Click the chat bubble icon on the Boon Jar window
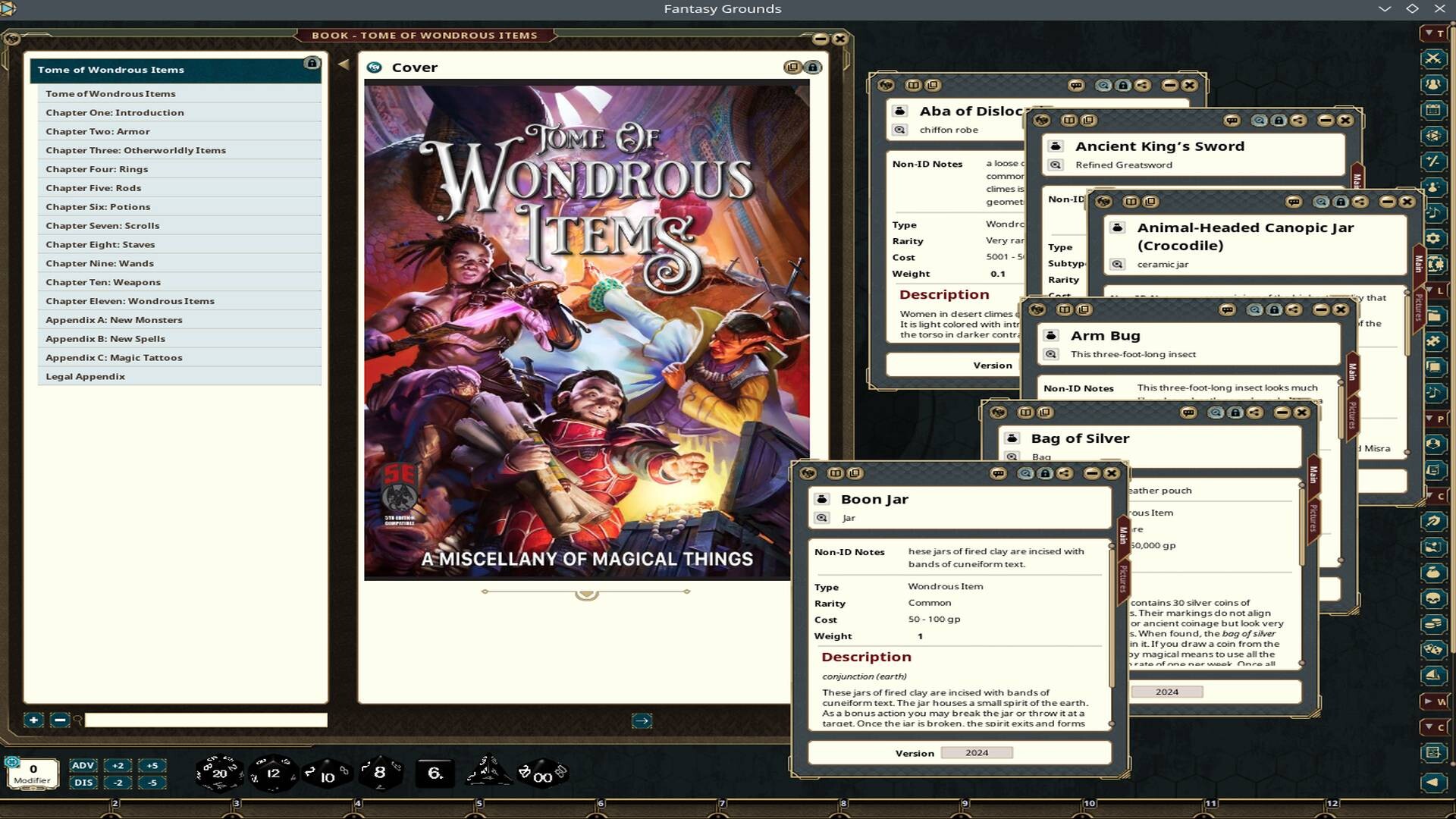1456x819 pixels. (x=999, y=475)
